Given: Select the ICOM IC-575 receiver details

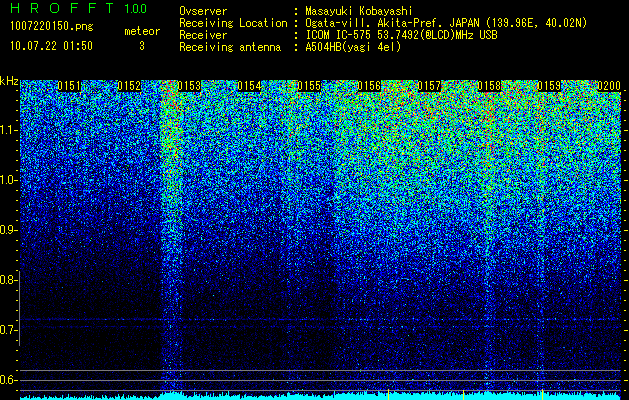Looking at the screenshot, I should pyautogui.click(x=401, y=35).
